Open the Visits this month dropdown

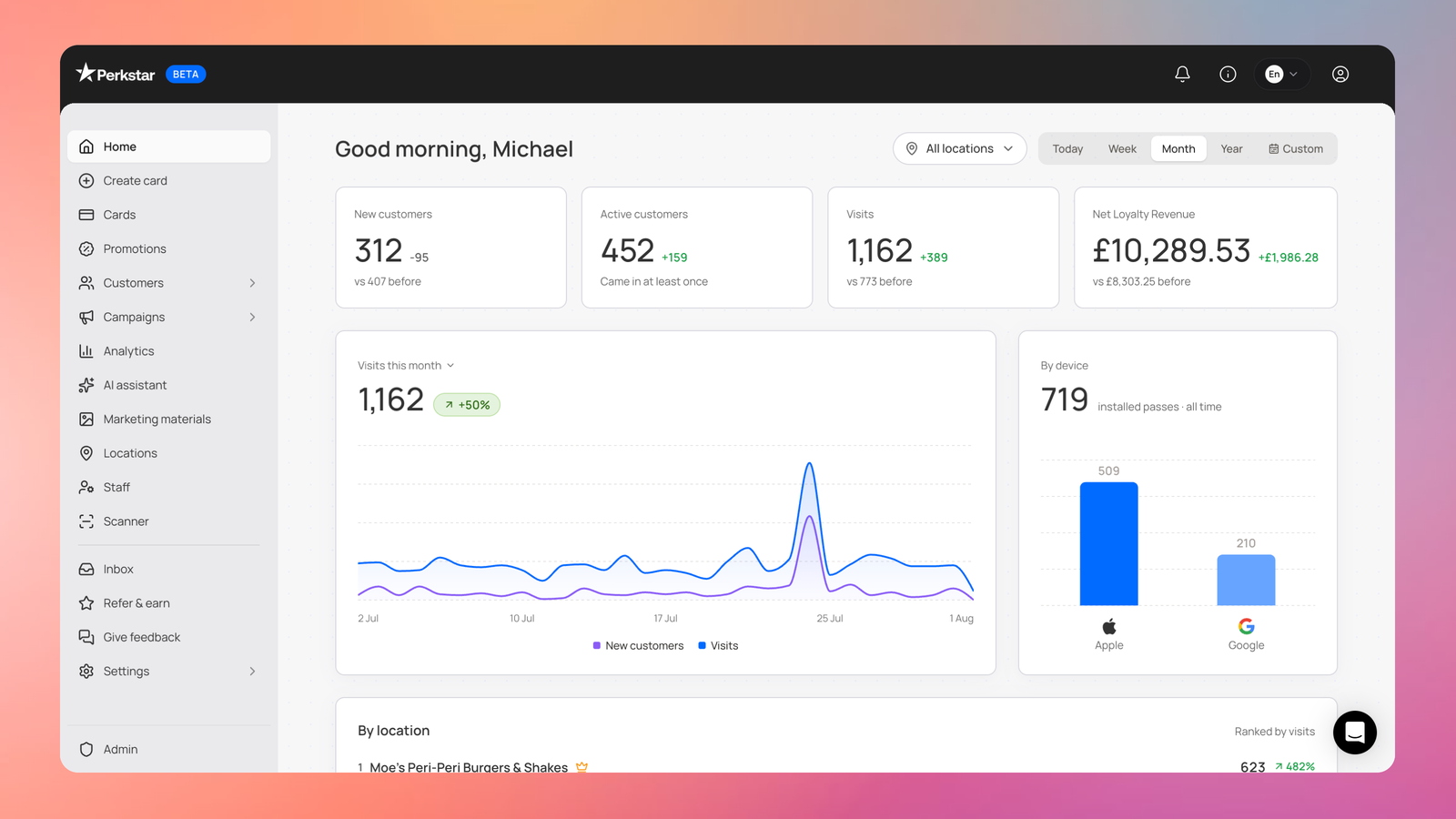click(406, 366)
